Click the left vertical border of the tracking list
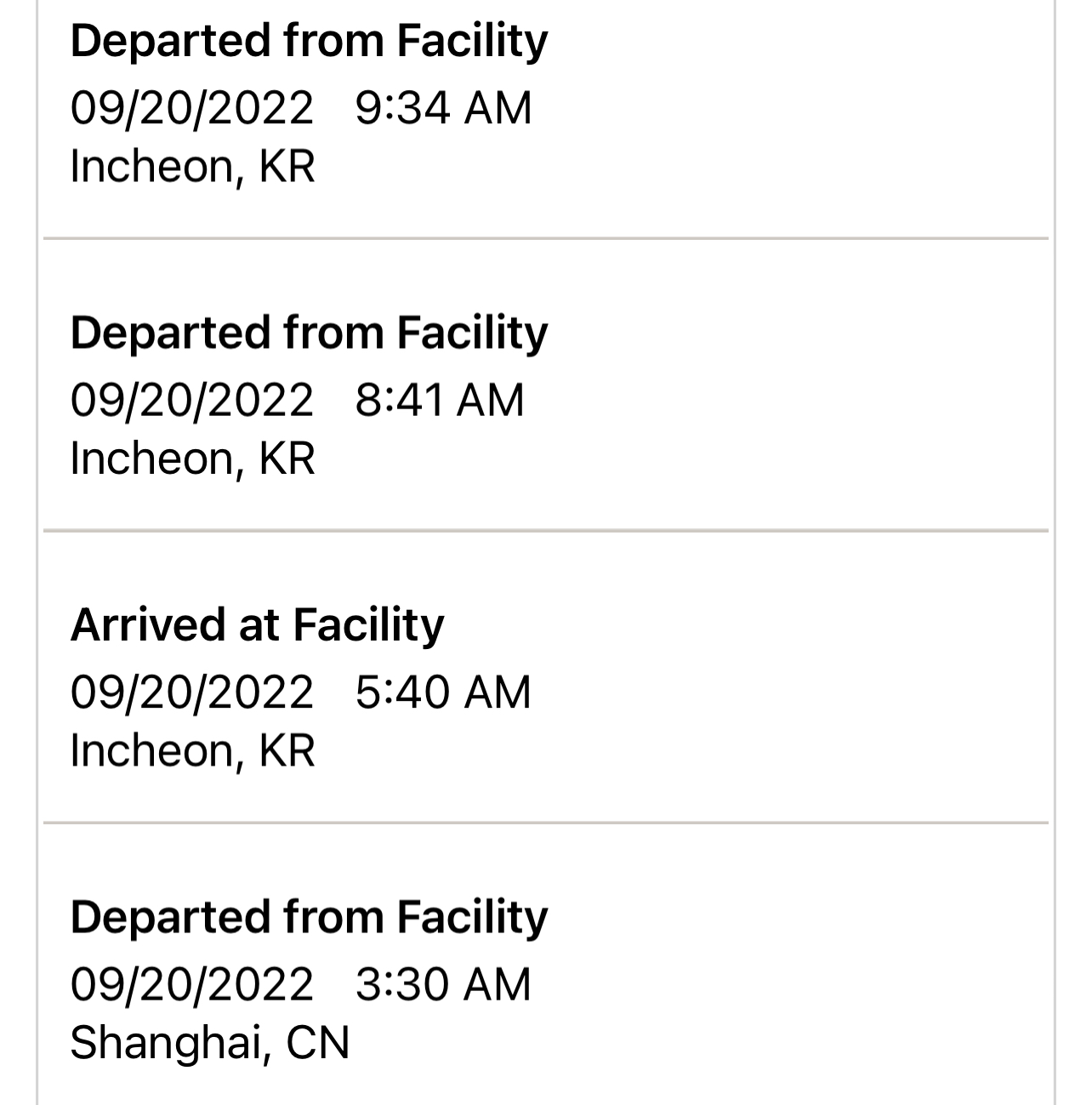Screen dimensions: 1092x1105 37,553
